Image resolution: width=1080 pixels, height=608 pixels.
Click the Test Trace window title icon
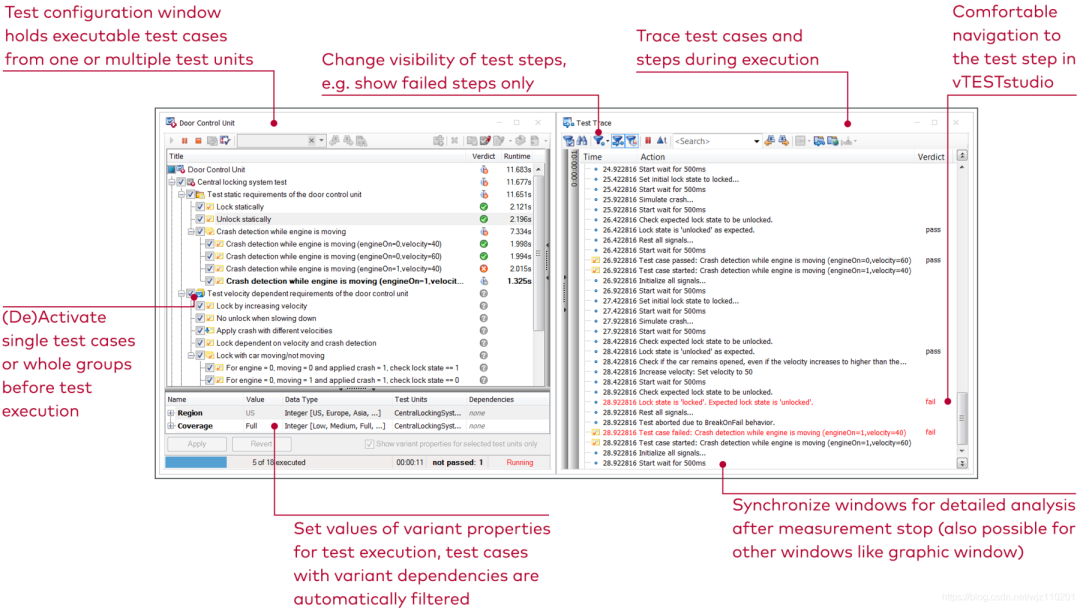tap(568, 123)
